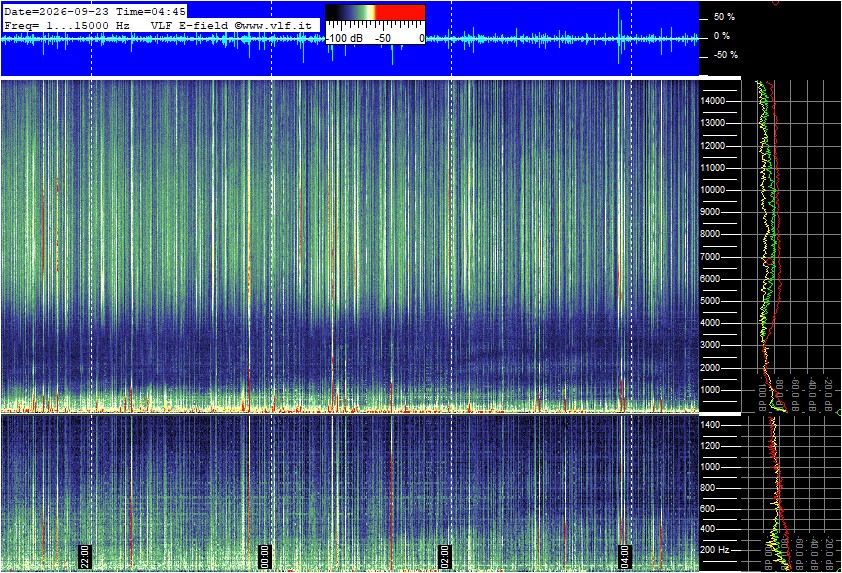Click the 400 label on lower spectrogram axis
Image resolution: width=842 pixels, height=573 pixels.
coord(708,529)
